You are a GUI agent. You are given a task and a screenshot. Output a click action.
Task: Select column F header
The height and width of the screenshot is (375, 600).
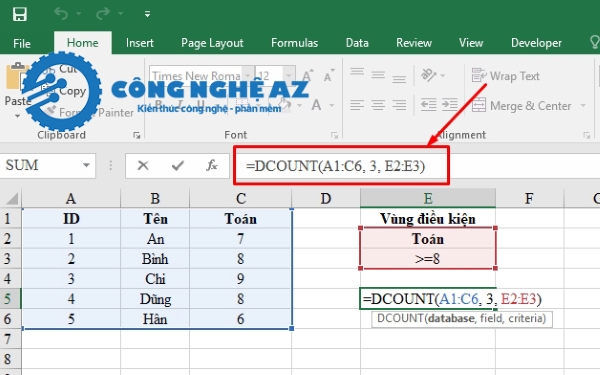point(529,199)
